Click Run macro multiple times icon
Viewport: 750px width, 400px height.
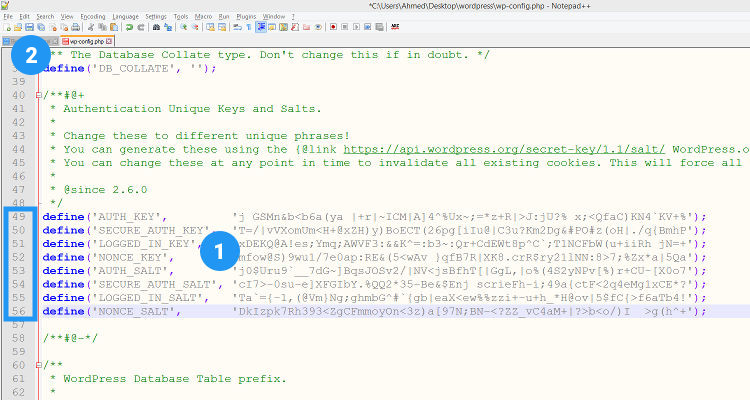pyautogui.click(x=368, y=27)
